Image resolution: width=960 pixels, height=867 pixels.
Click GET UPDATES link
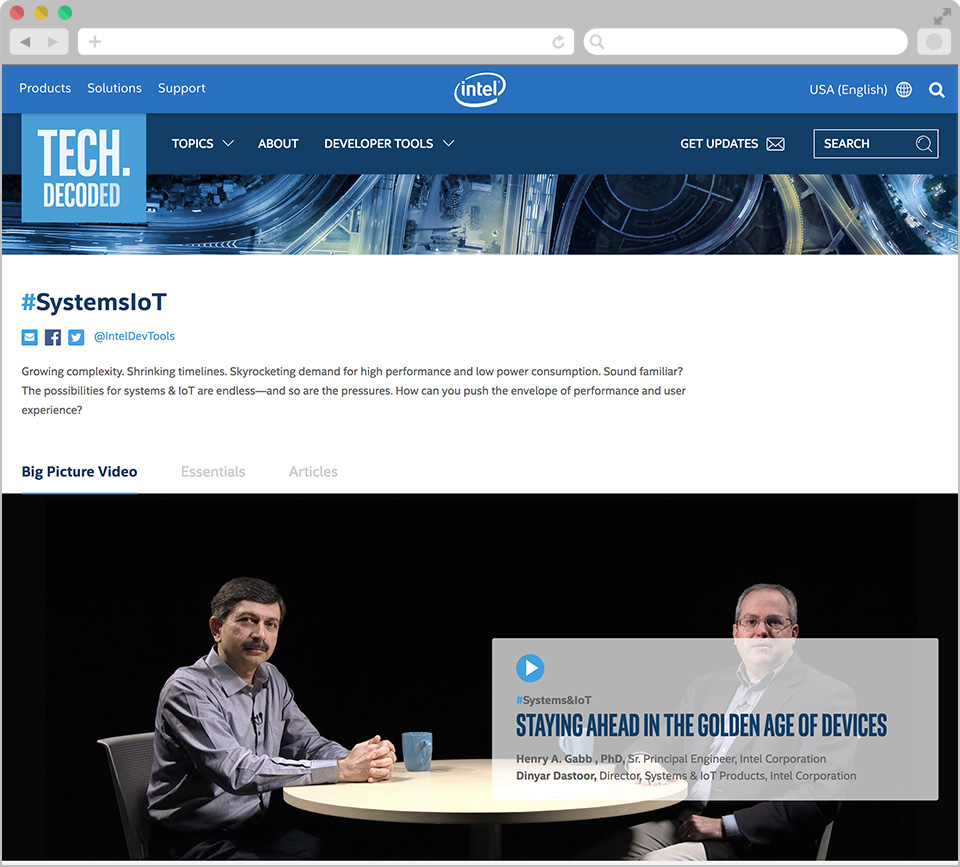(x=719, y=143)
